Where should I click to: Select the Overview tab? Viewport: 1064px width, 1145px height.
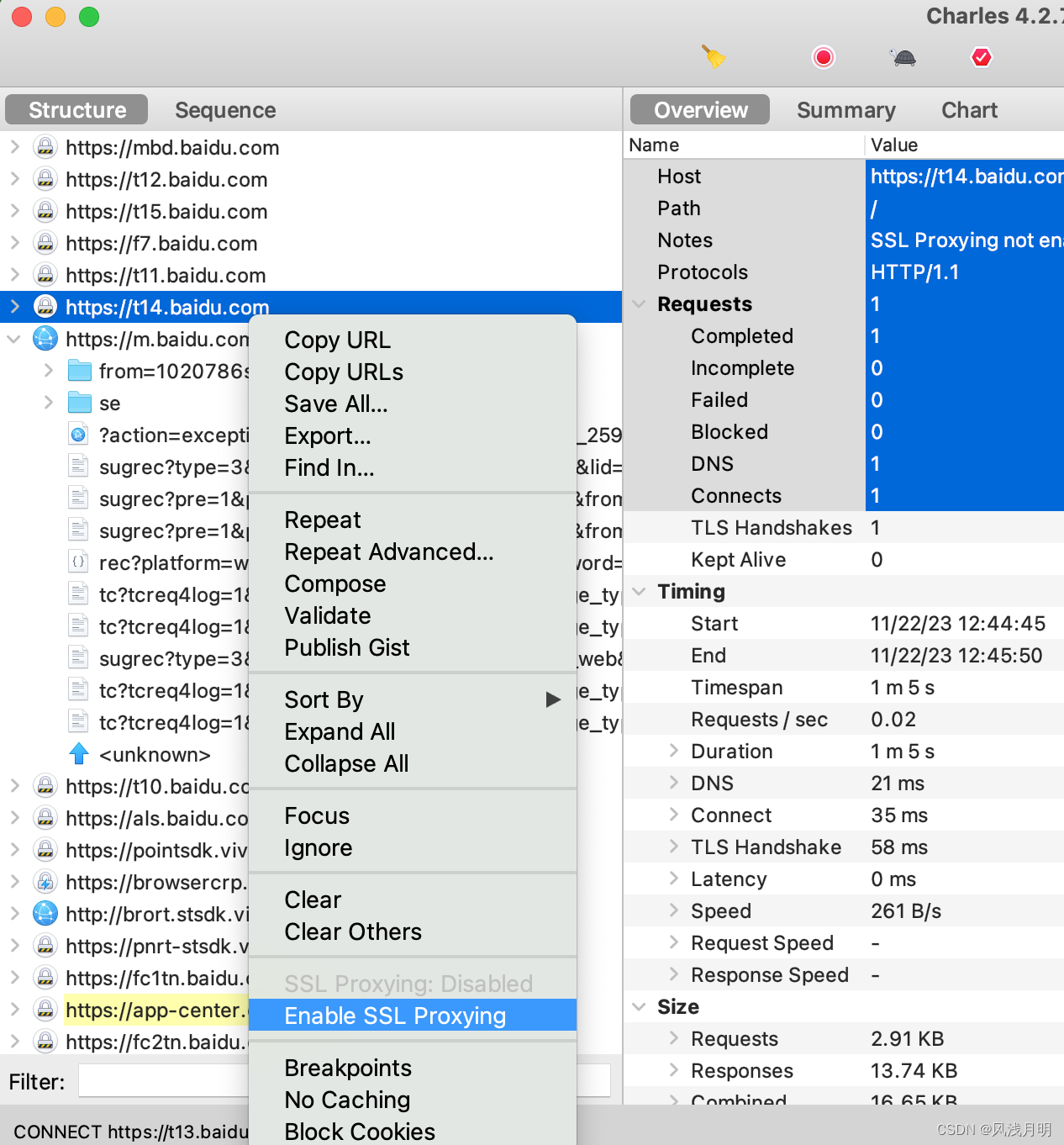[x=700, y=110]
